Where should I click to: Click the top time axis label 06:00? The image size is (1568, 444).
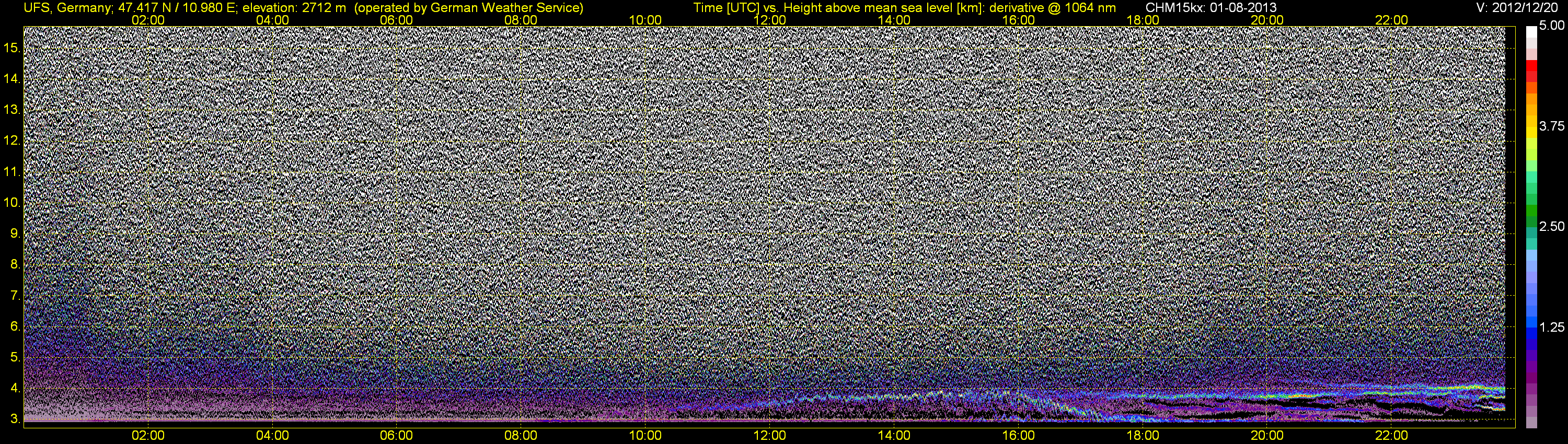396,20
